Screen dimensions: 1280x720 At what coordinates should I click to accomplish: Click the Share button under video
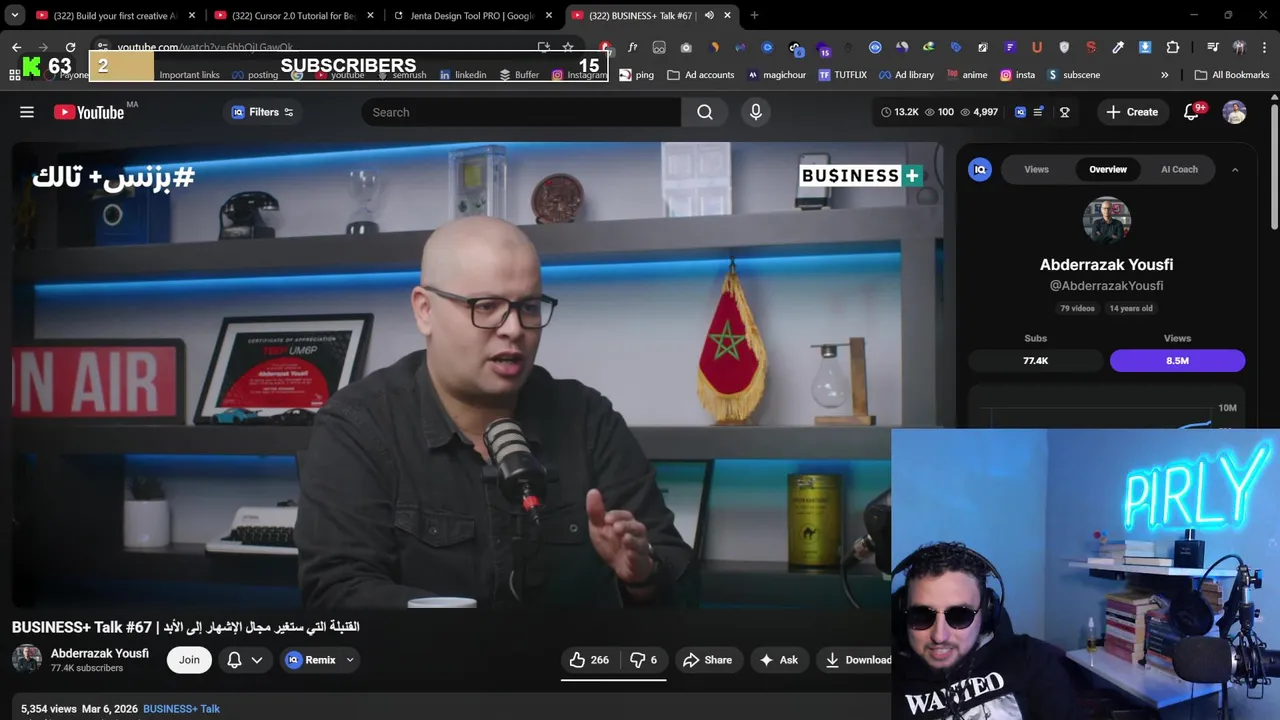[708, 660]
